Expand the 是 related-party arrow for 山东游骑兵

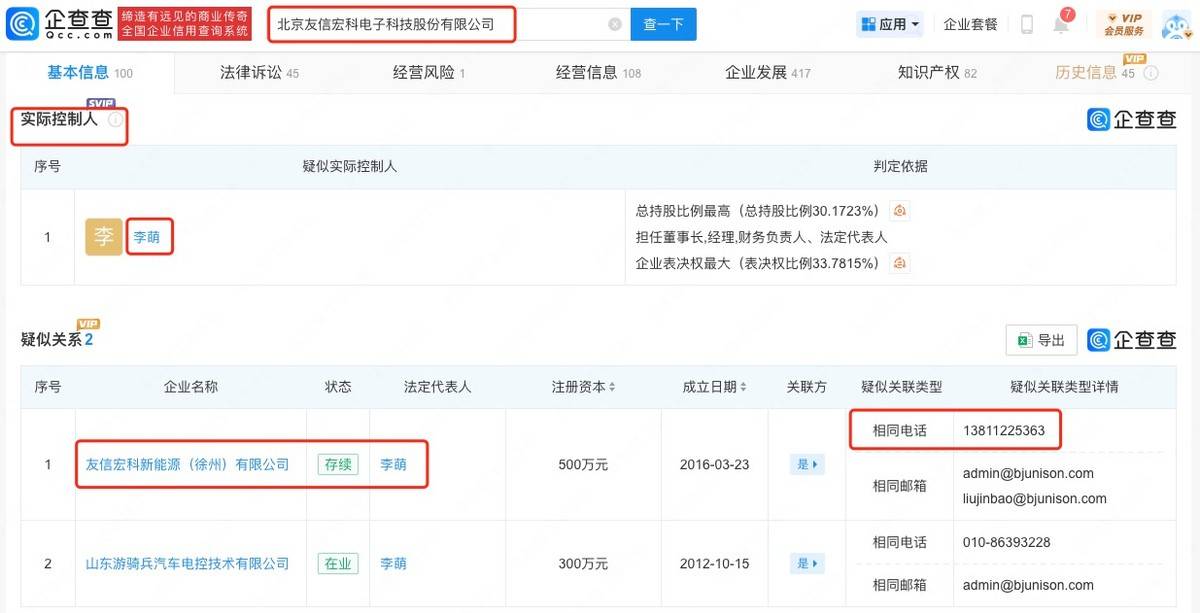806,564
